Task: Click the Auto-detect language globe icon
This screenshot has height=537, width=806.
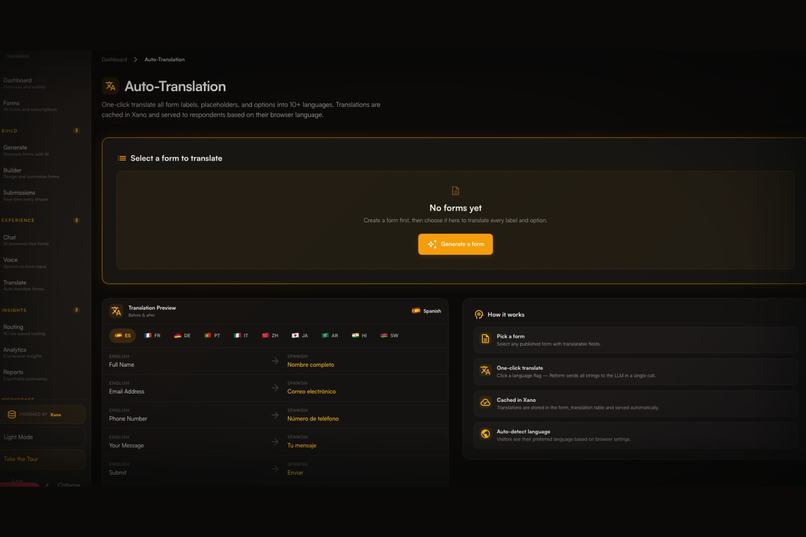Action: click(x=485, y=434)
